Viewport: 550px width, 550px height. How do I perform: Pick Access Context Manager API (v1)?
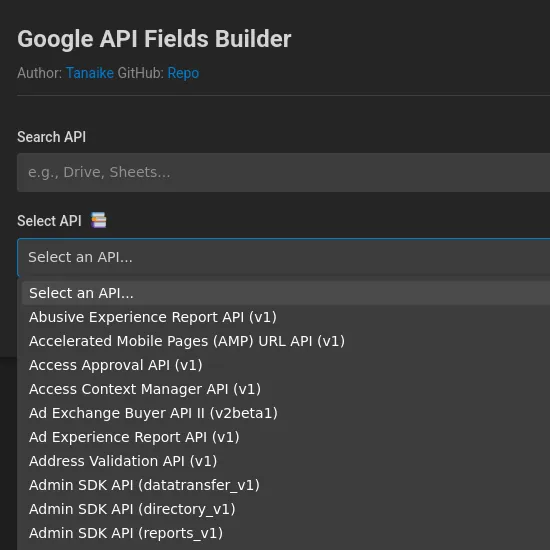click(286, 389)
